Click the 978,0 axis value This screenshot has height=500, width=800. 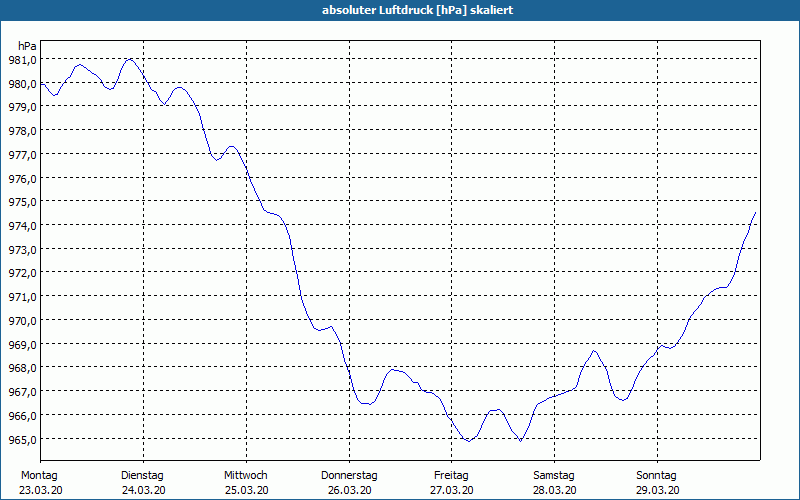point(22,131)
